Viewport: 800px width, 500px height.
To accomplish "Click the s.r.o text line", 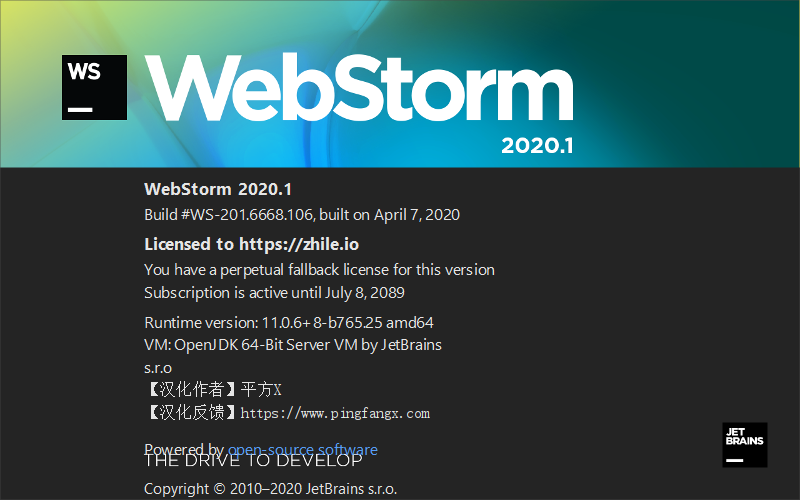I will click(158, 368).
